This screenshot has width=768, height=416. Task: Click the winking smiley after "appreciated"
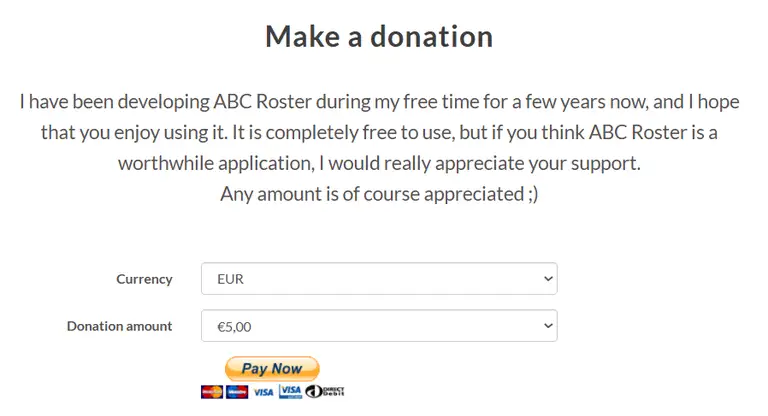(x=530, y=194)
